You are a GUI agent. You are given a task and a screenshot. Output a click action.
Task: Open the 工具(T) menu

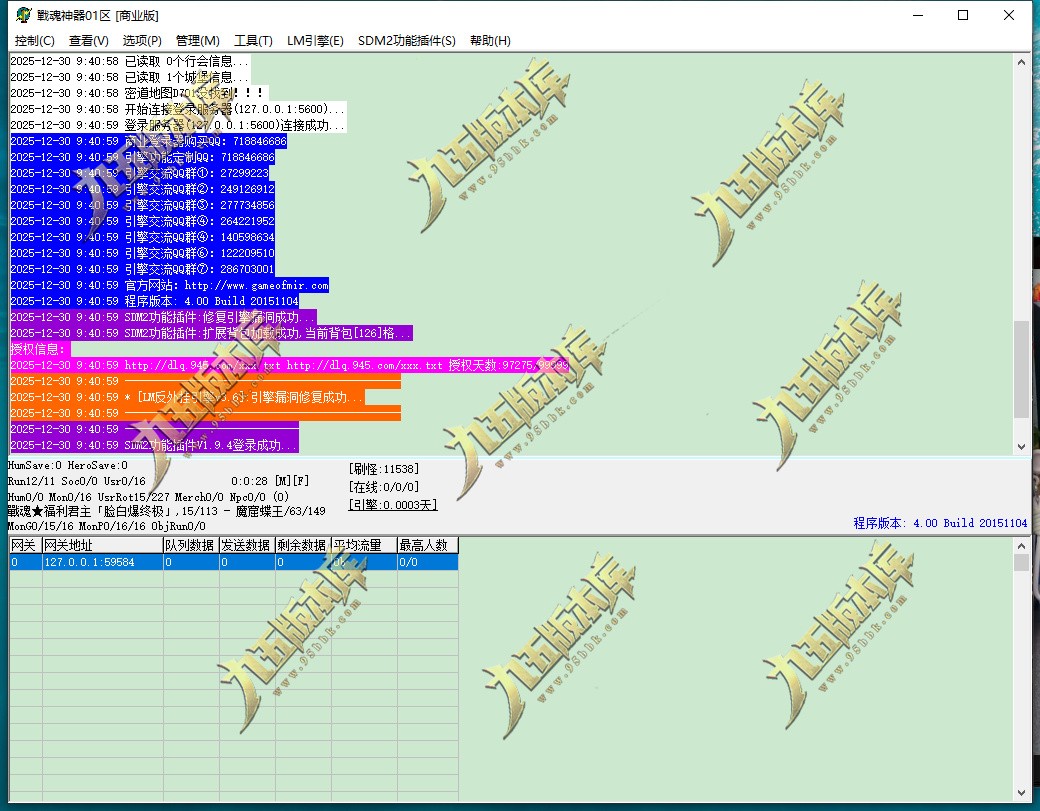253,40
